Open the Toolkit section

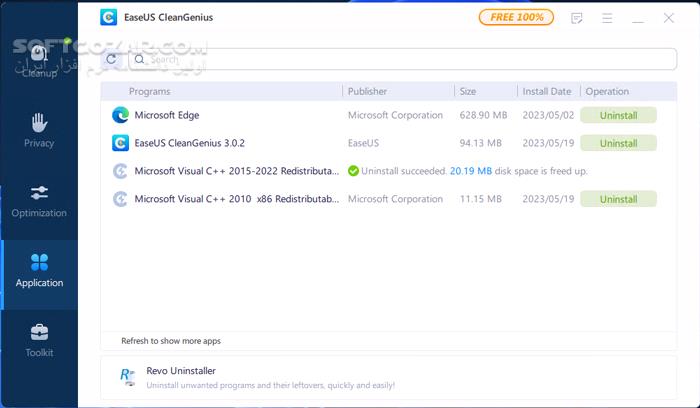coord(39,340)
